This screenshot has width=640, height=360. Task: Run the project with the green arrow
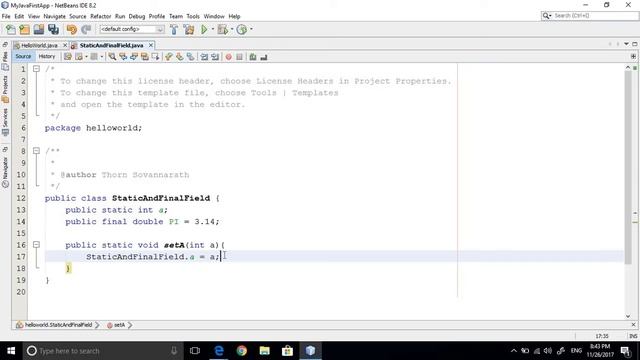(204, 29)
